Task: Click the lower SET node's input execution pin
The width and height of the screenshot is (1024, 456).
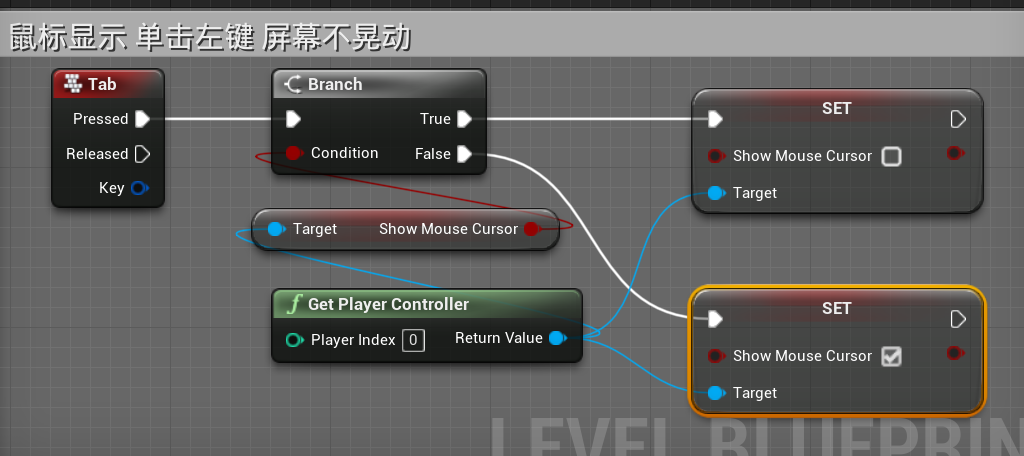Action: click(716, 319)
